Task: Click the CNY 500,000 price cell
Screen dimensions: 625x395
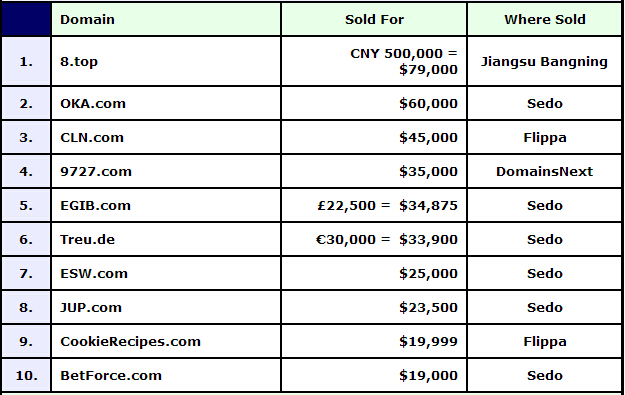Action: (374, 61)
